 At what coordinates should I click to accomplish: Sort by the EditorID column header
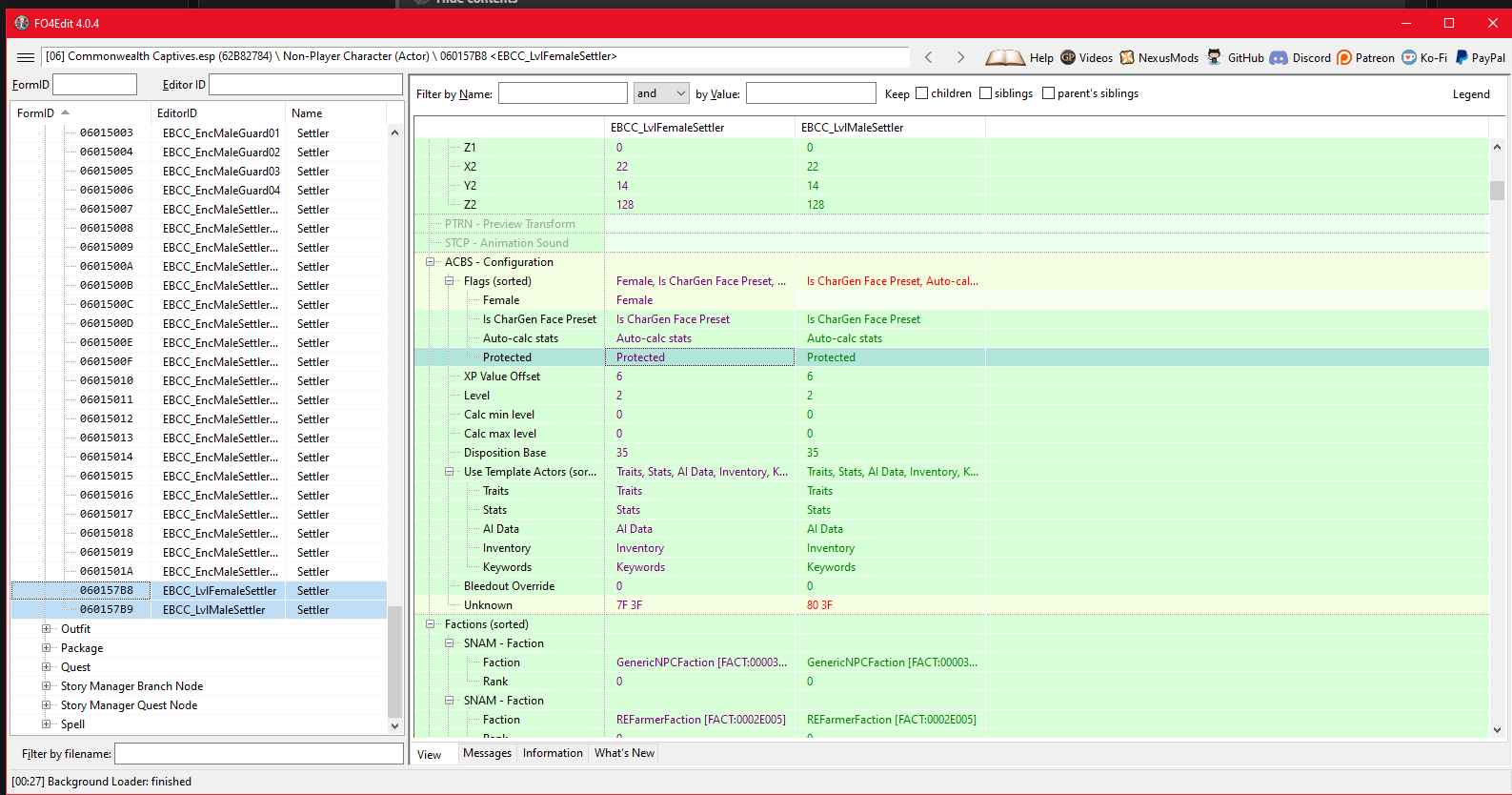click(218, 113)
